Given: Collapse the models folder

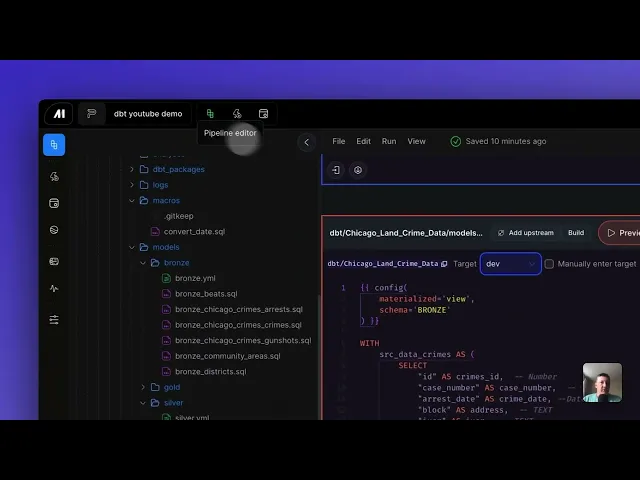Looking at the screenshot, I should pos(132,247).
